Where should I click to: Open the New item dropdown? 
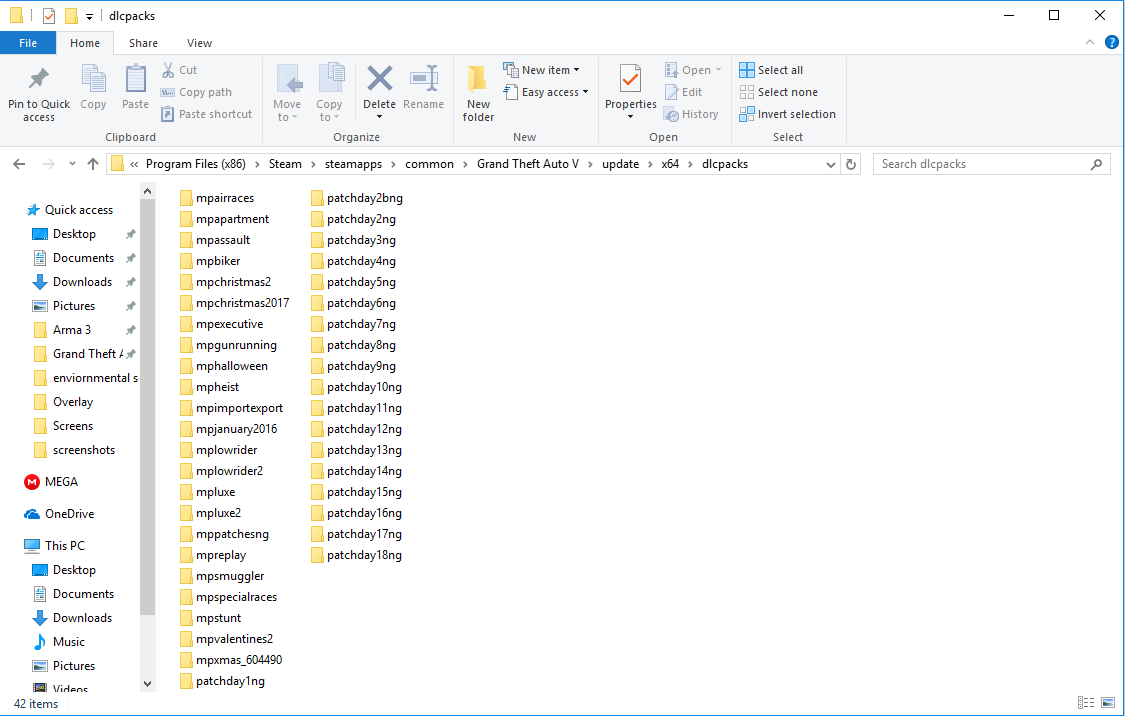click(542, 70)
